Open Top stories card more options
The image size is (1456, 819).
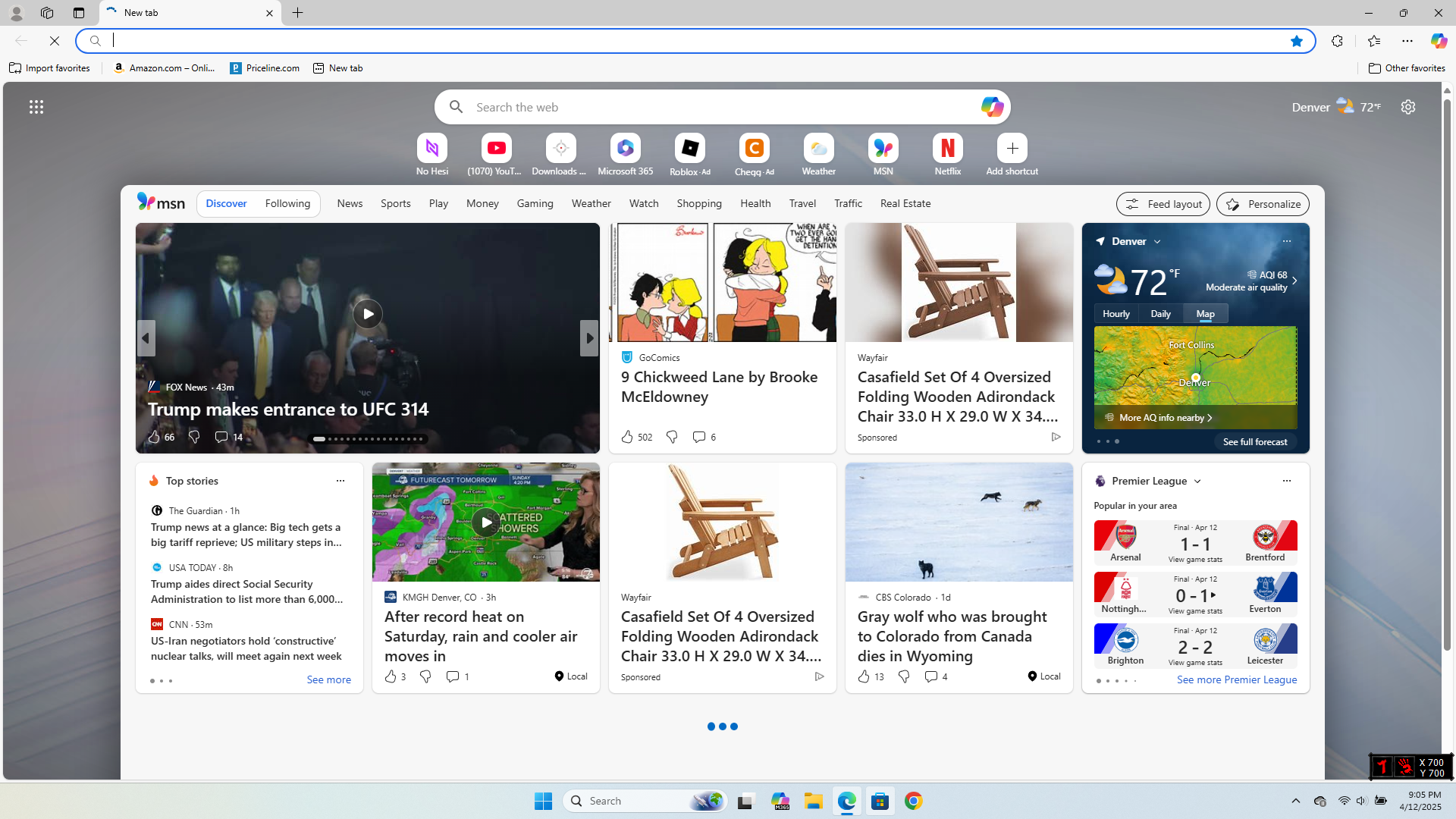(340, 481)
